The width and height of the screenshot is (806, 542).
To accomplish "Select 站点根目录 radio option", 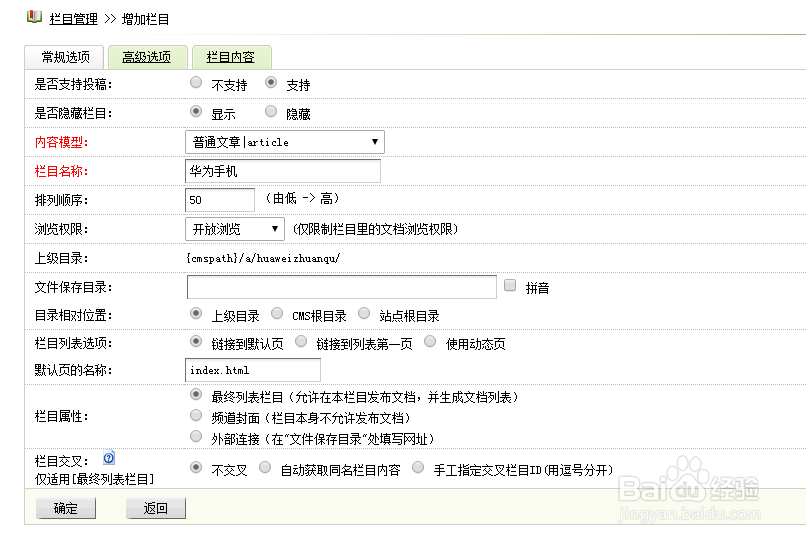I will tap(364, 313).
